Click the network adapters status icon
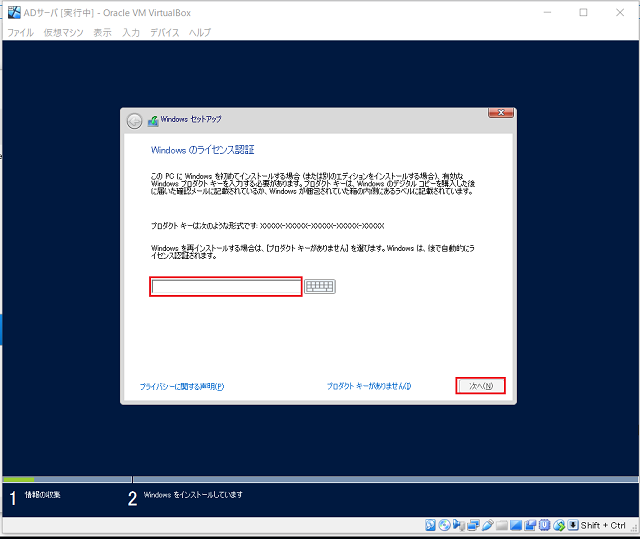640x539 pixels. [473, 525]
